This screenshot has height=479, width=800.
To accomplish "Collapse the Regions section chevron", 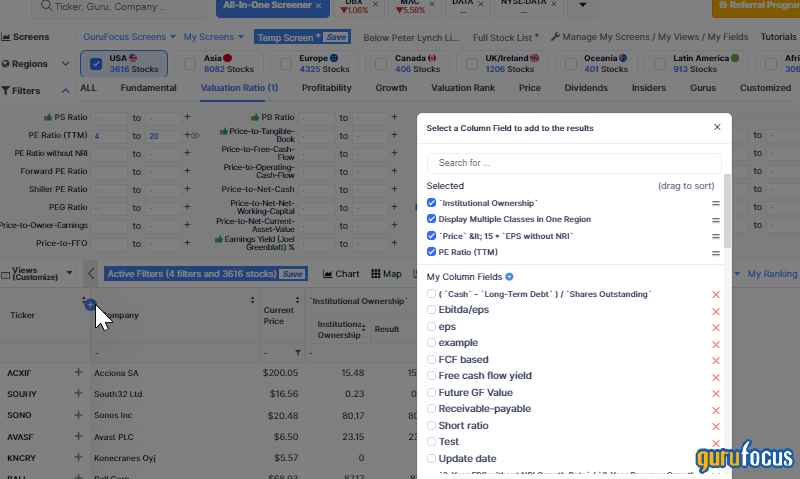I will click(65, 64).
